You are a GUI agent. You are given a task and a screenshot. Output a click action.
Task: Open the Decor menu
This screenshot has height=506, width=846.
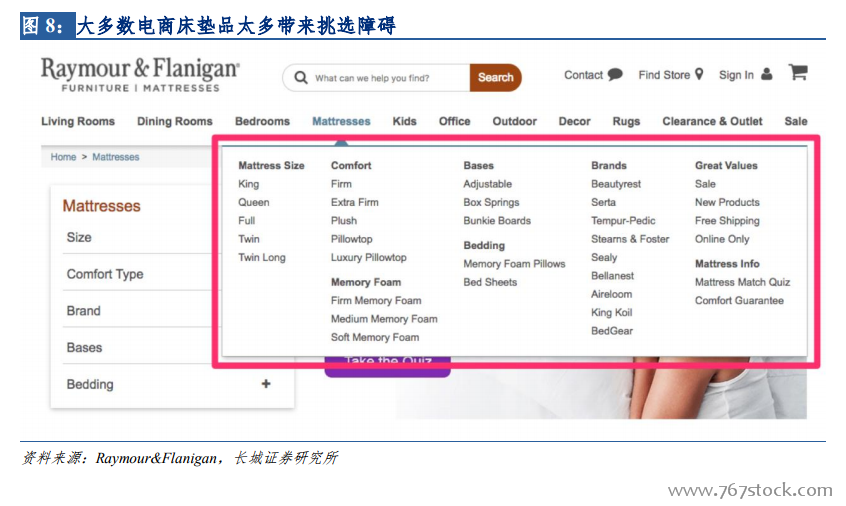pyautogui.click(x=575, y=121)
